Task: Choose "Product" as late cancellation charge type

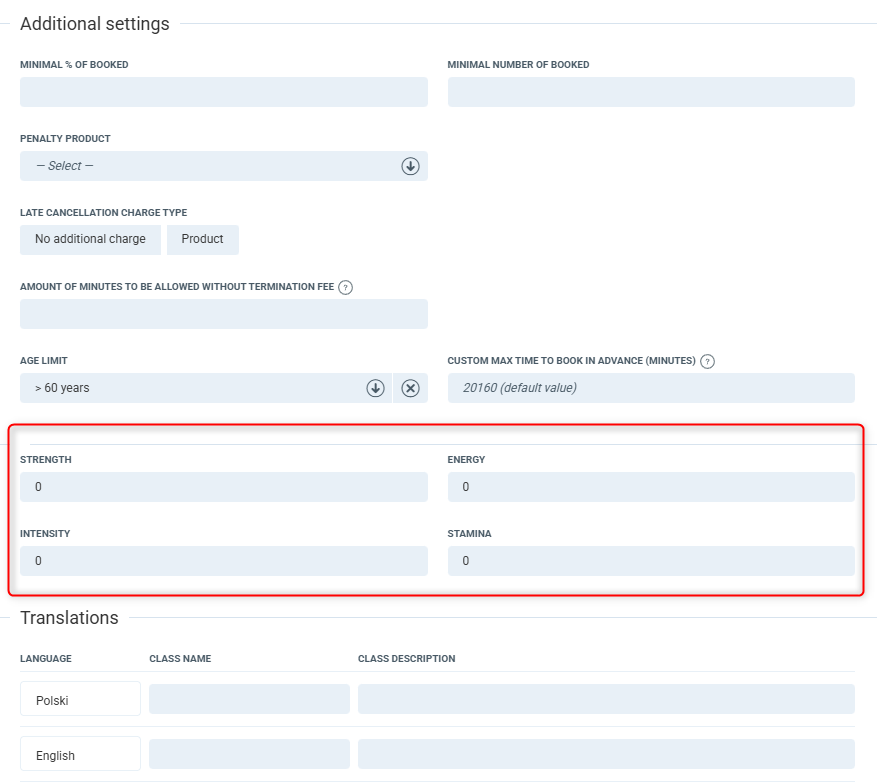Action: click(x=202, y=240)
